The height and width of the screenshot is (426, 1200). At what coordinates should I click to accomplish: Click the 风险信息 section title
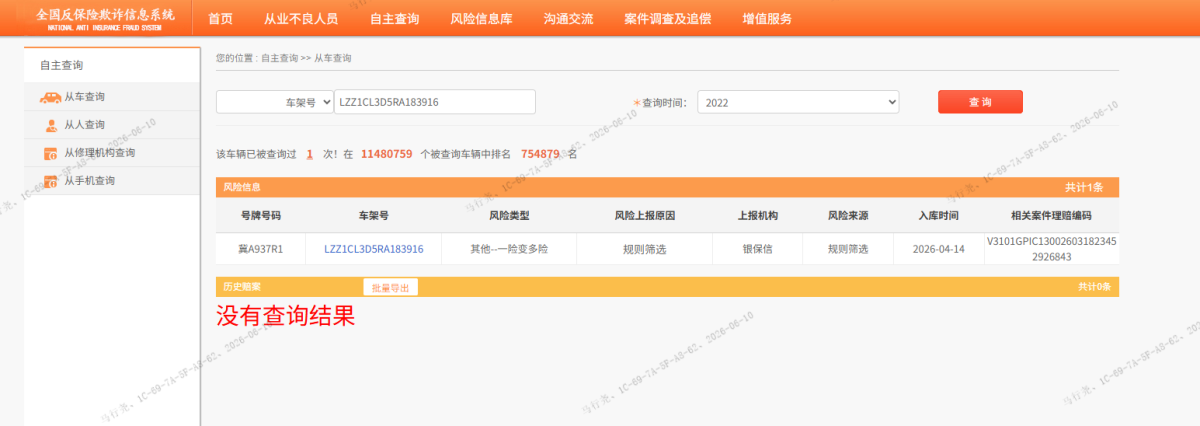tap(241, 187)
